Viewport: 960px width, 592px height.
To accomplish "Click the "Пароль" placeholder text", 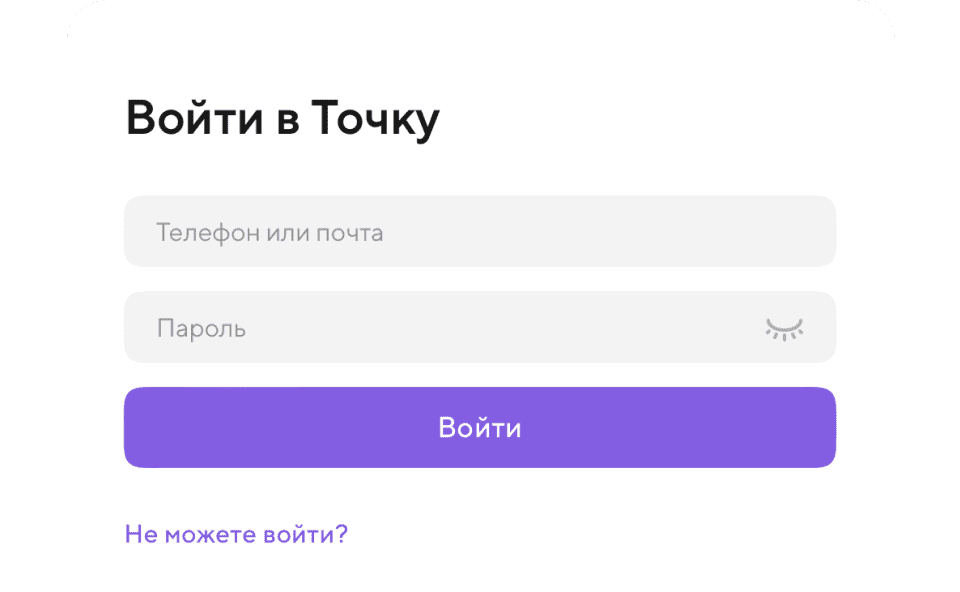I will pyautogui.click(x=201, y=329).
